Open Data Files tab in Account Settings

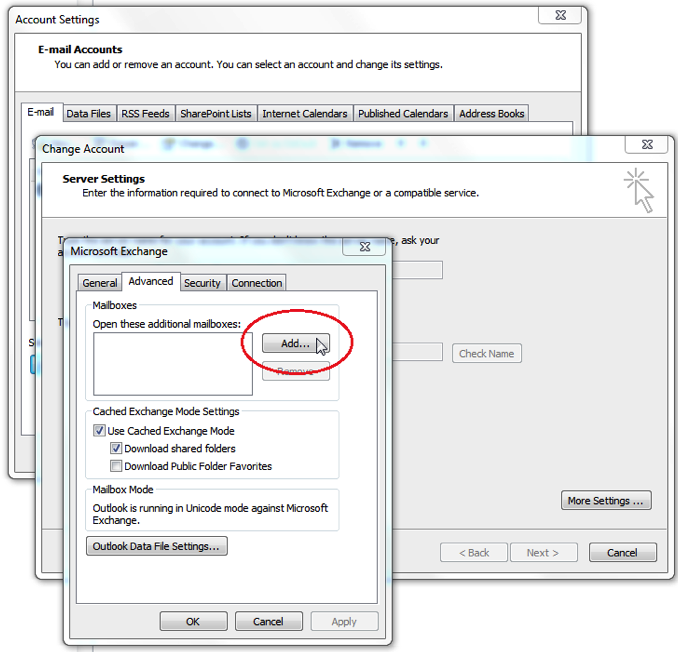coord(89,113)
